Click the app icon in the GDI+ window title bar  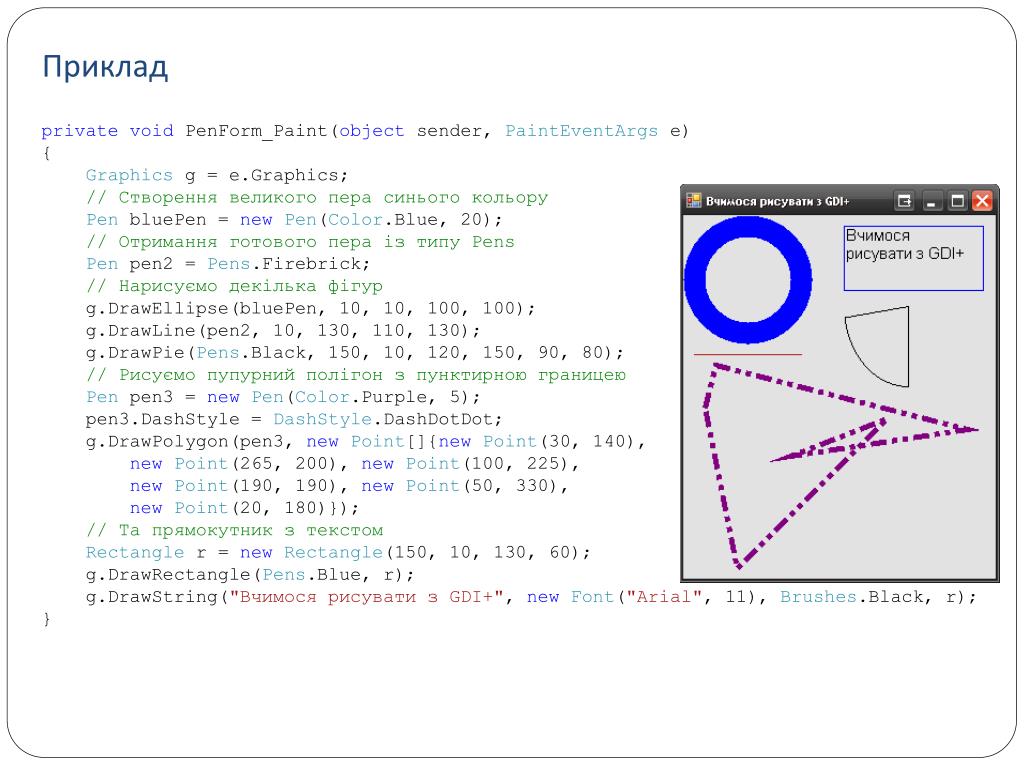coord(694,201)
